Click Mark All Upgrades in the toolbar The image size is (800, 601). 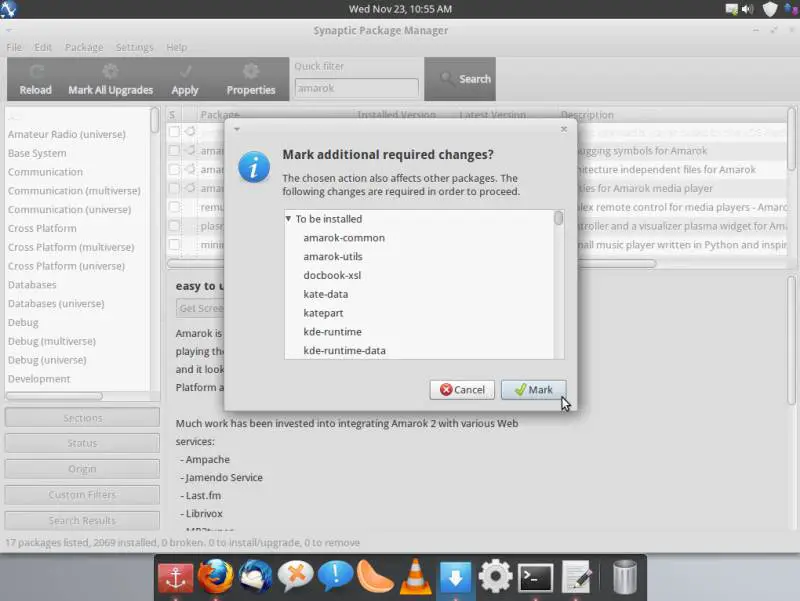[x=111, y=79]
